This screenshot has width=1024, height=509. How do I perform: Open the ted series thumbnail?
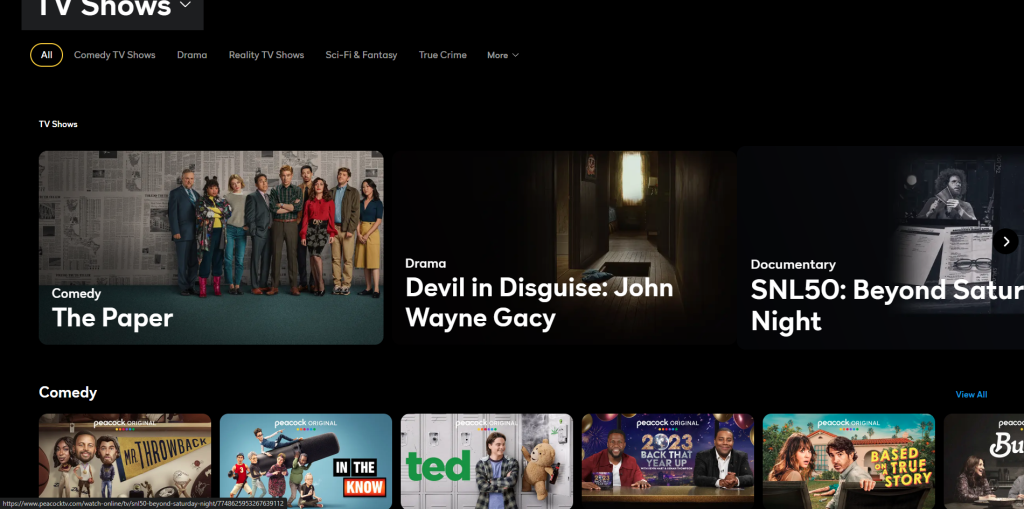[487, 458]
